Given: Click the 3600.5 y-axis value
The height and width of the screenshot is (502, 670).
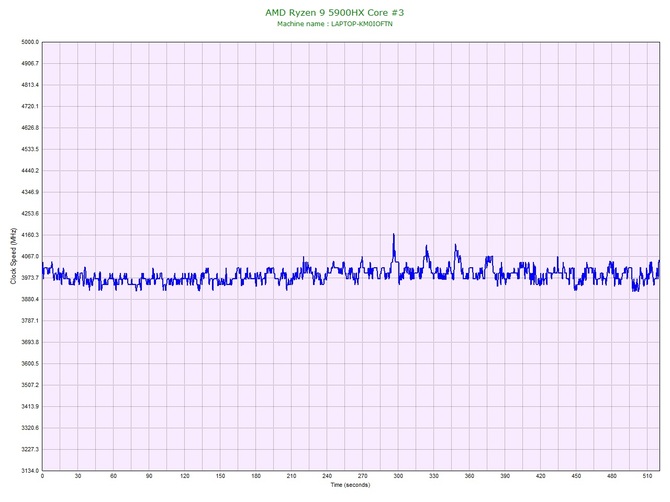Looking at the screenshot, I should 30,364.
